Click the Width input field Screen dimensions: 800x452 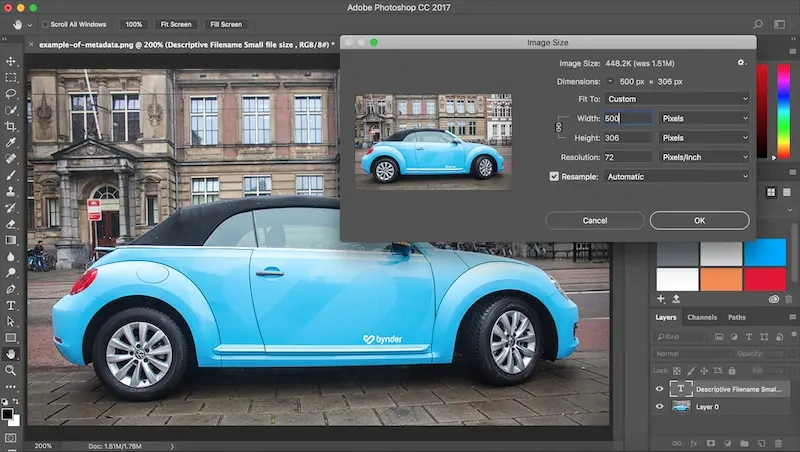pos(627,118)
